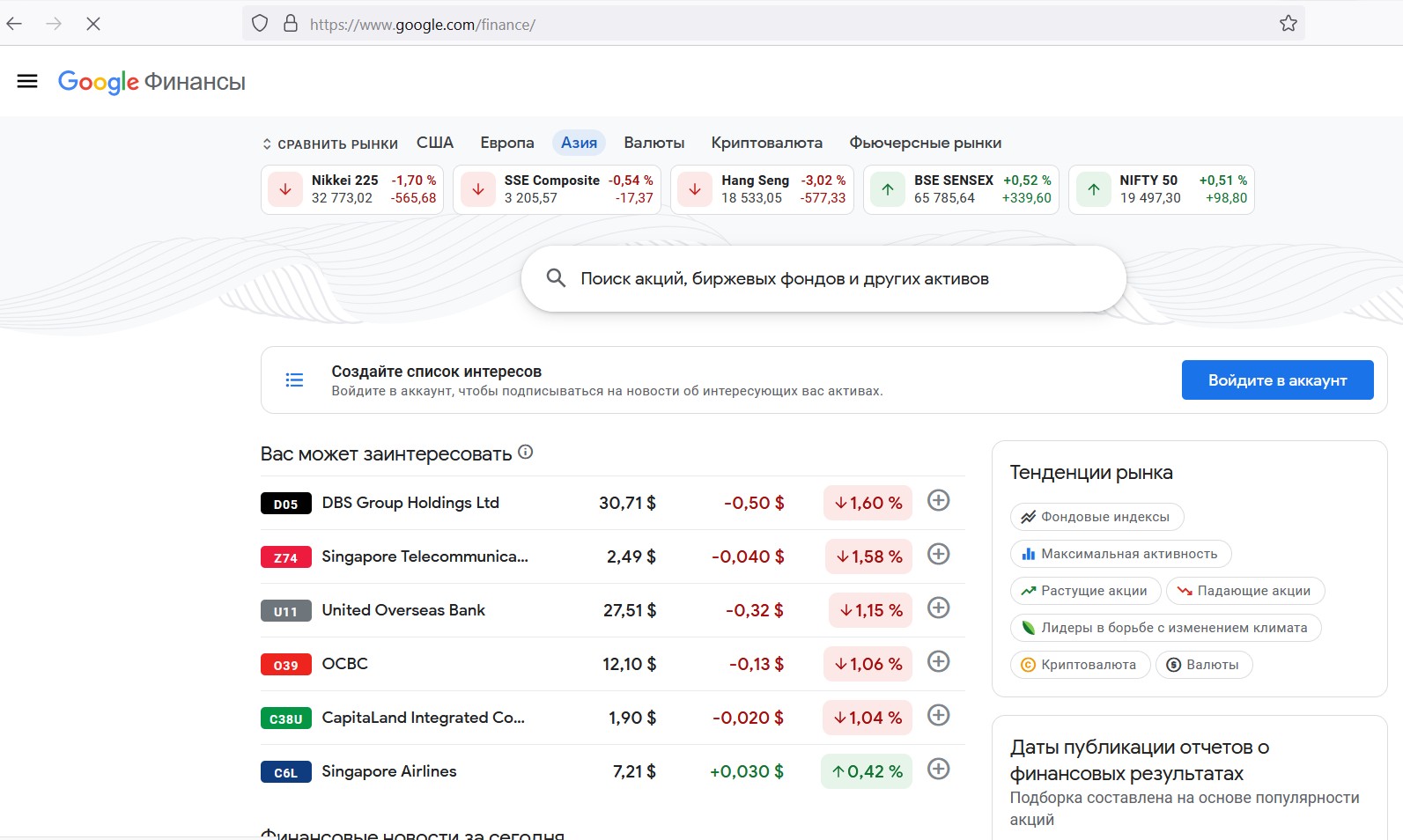Click the O39 ticker badge
This screenshot has height=840, width=1403.
[286, 665]
